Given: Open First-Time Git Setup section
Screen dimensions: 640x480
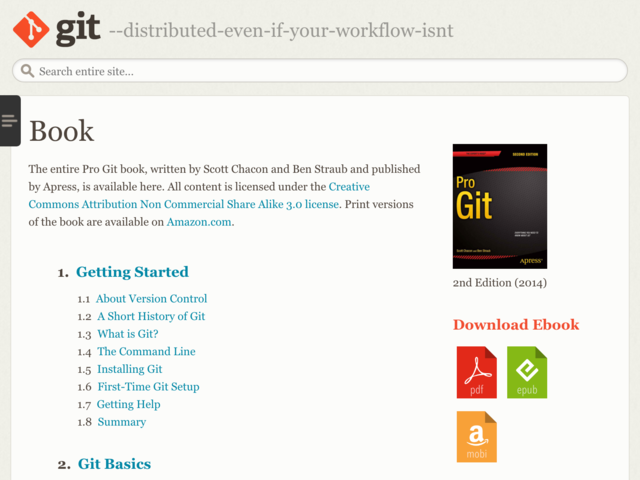Looking at the screenshot, I should [148, 387].
